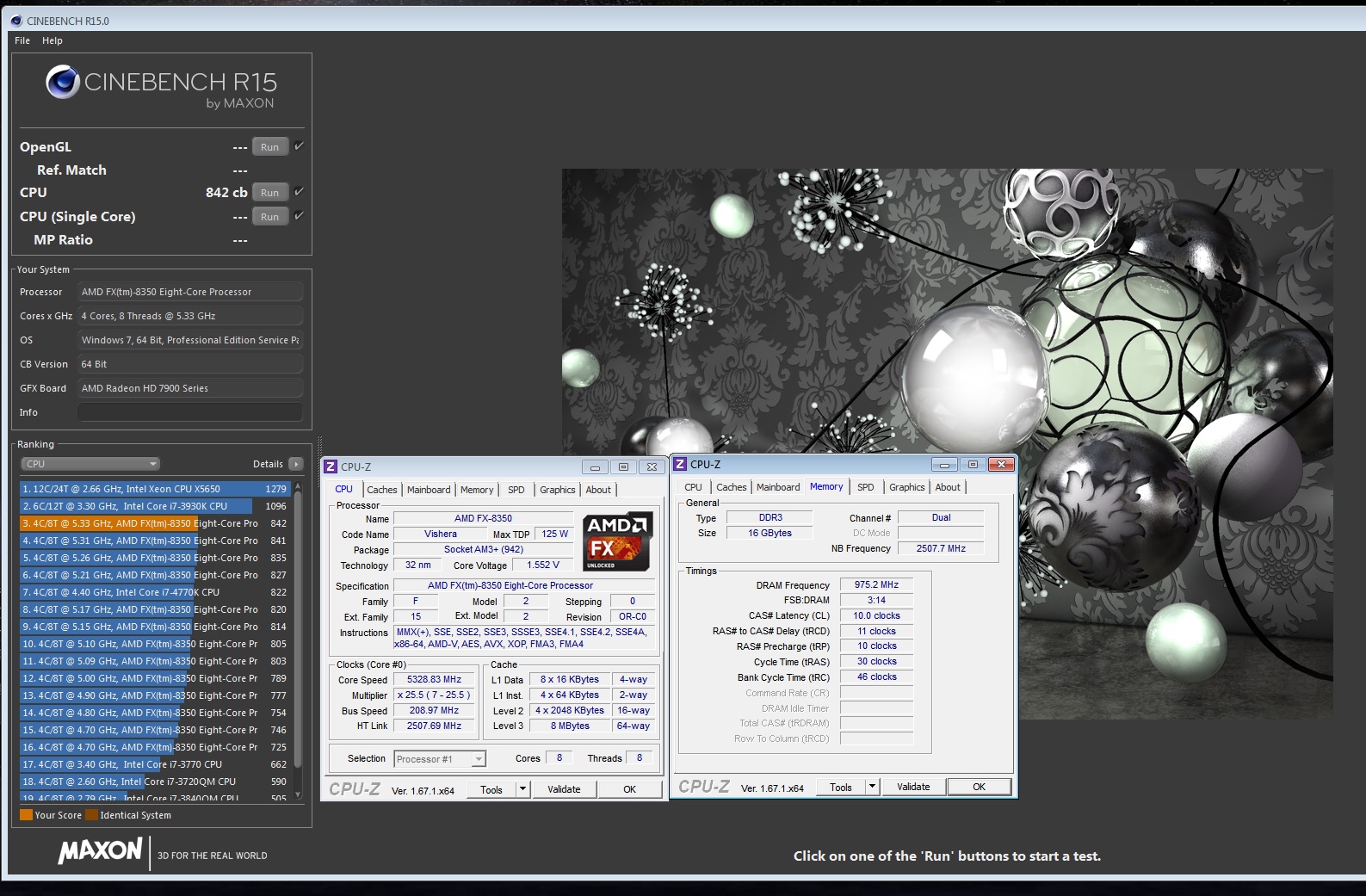
Task: Click OK in left CPU-Z window
Action: pos(630,789)
